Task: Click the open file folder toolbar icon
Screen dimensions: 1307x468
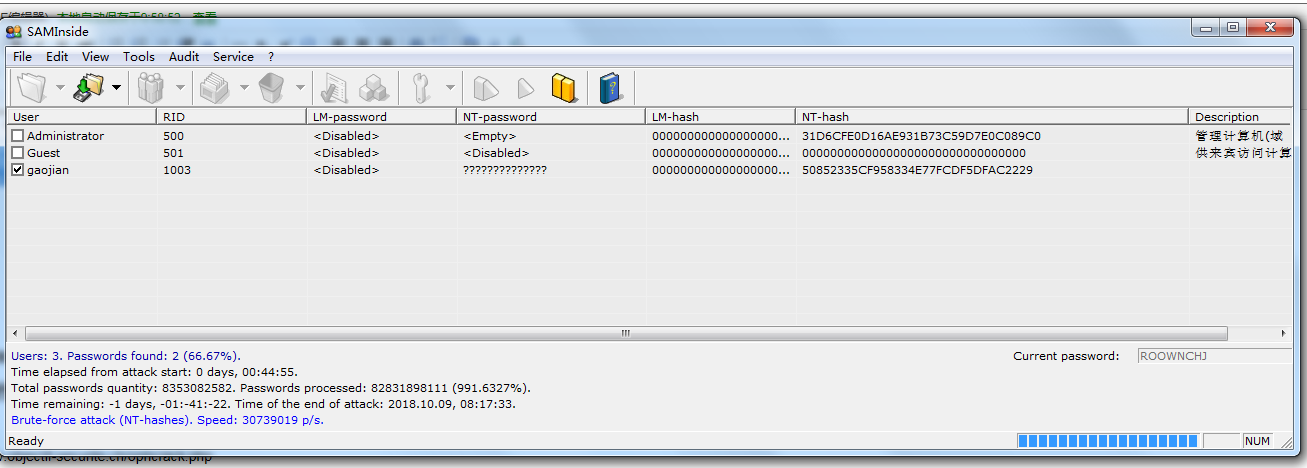Action: coord(32,88)
